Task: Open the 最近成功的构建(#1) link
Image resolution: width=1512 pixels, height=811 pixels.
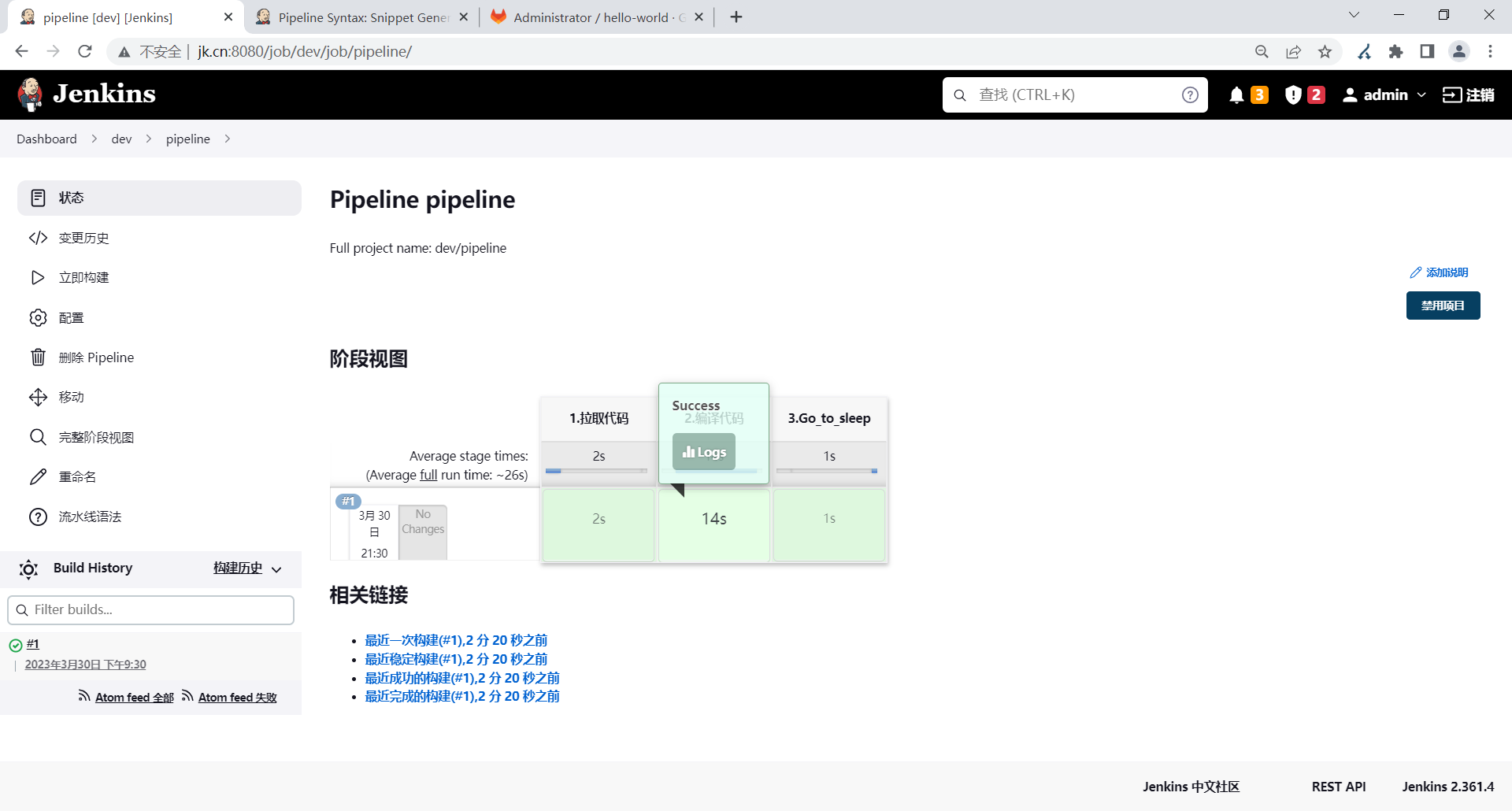Action: (462, 678)
